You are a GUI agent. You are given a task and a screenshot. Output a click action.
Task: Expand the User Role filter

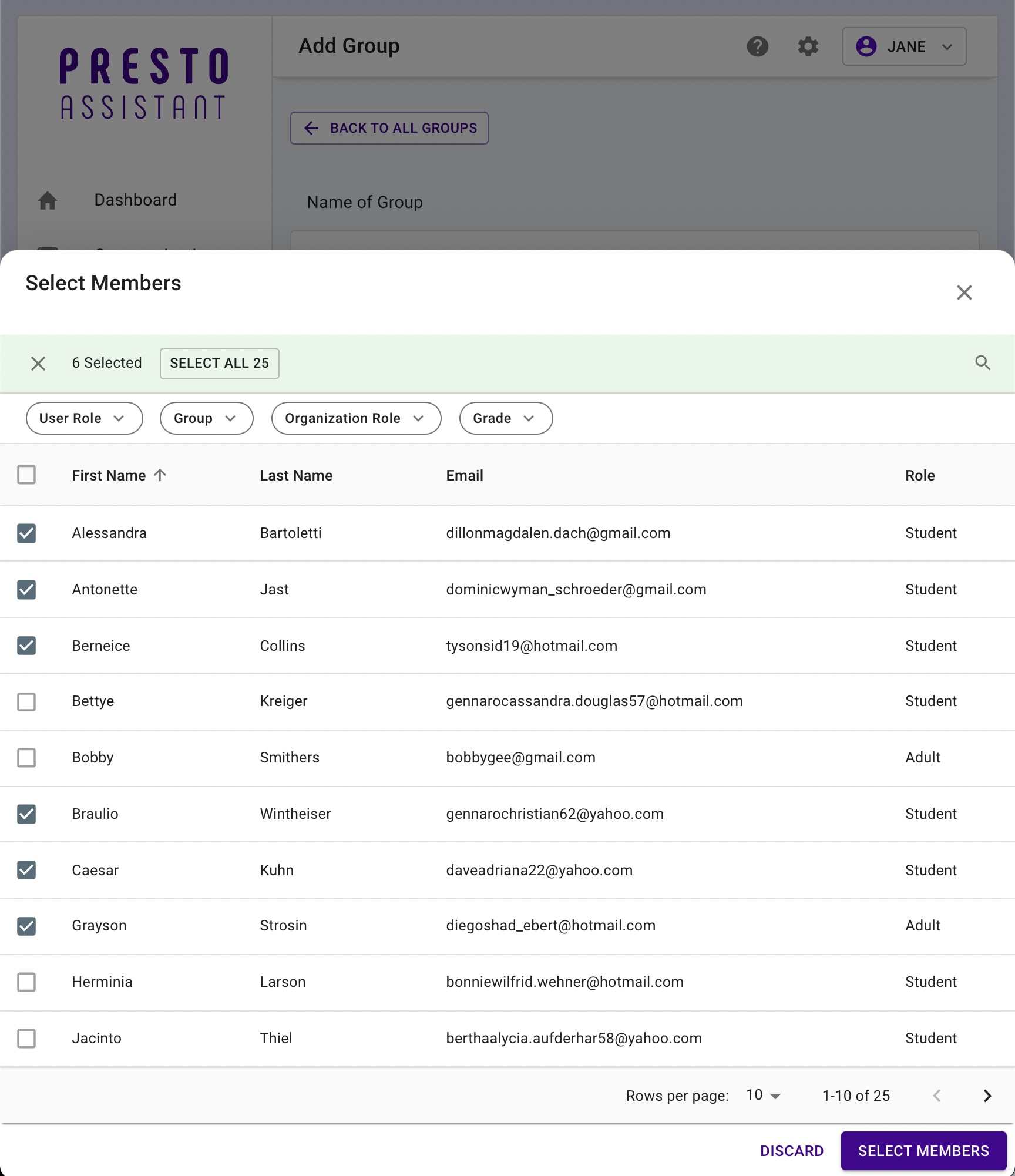click(x=84, y=418)
